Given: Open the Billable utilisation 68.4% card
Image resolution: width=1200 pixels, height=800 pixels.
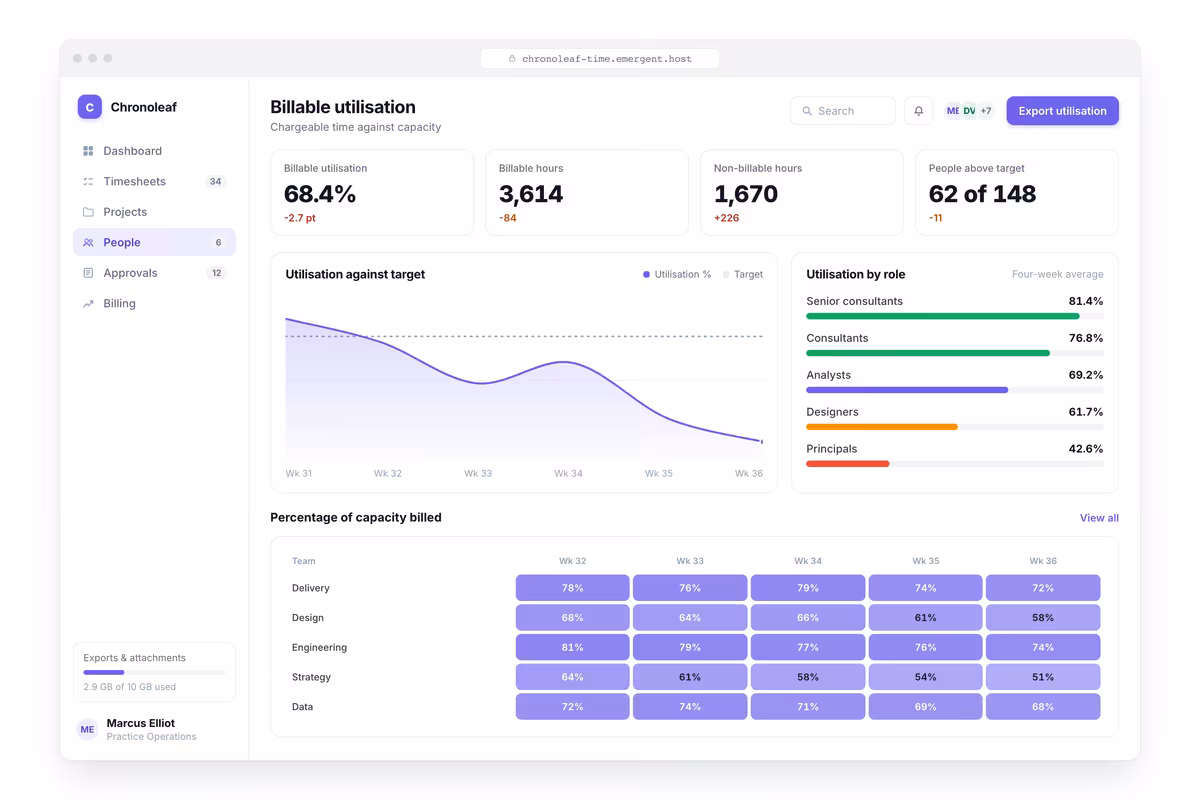Looking at the screenshot, I should (x=372, y=193).
